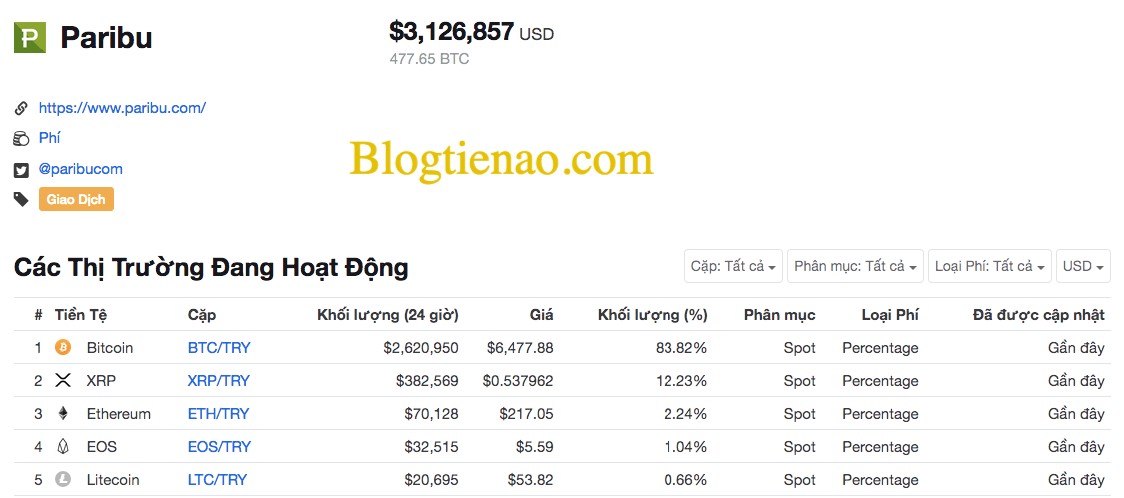Image resolution: width=1124 pixels, height=498 pixels.
Task: Open the Phí fees link
Action: click(x=49, y=138)
